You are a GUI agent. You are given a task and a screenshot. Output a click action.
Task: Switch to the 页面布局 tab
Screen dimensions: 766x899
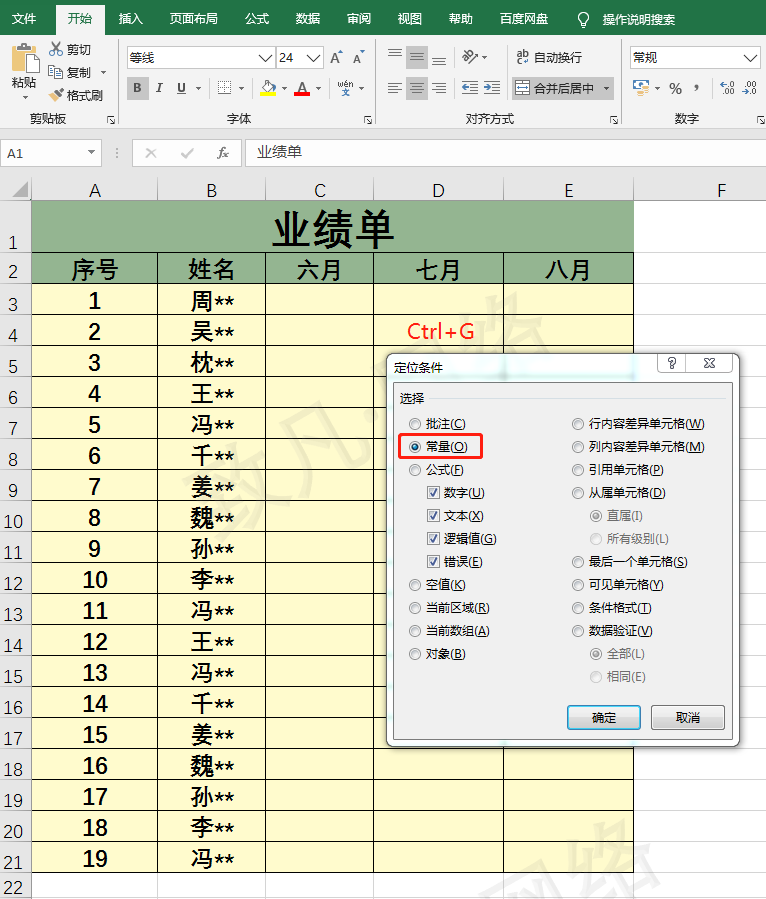[x=193, y=18]
